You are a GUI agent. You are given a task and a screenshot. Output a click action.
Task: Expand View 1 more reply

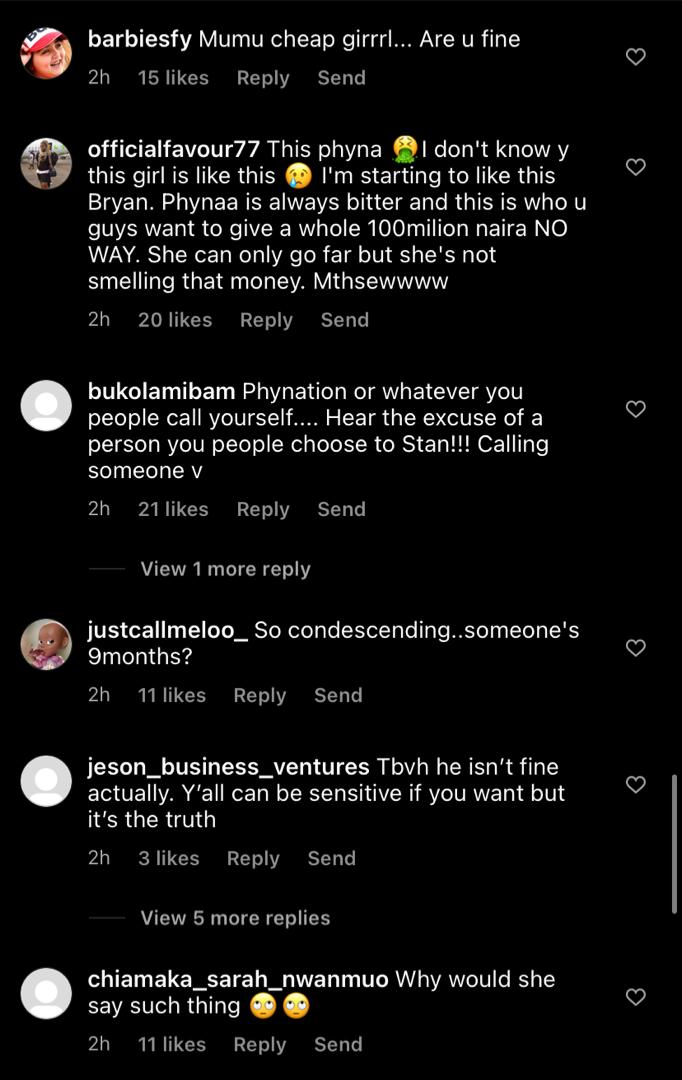pos(225,569)
